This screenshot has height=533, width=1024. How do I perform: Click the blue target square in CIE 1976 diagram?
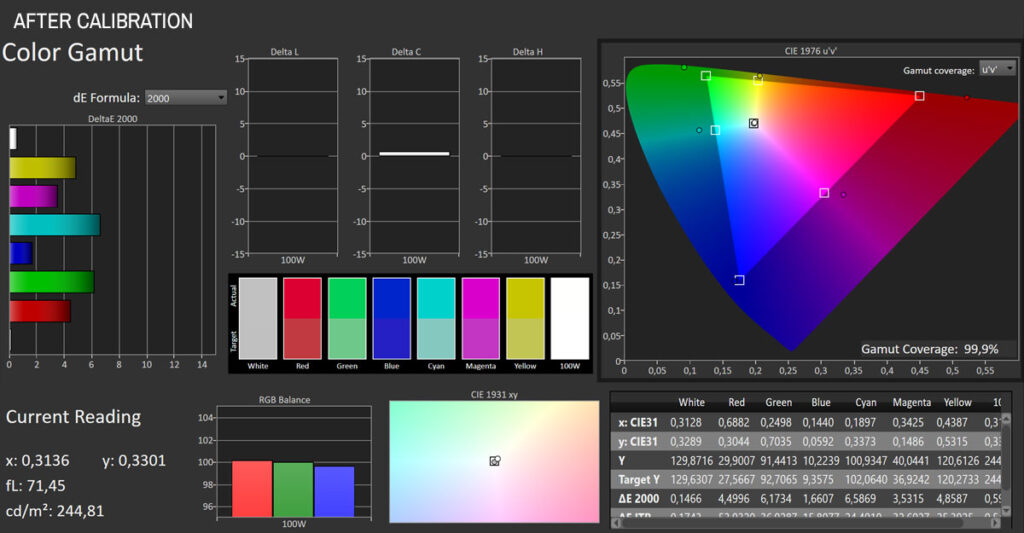[x=739, y=280]
